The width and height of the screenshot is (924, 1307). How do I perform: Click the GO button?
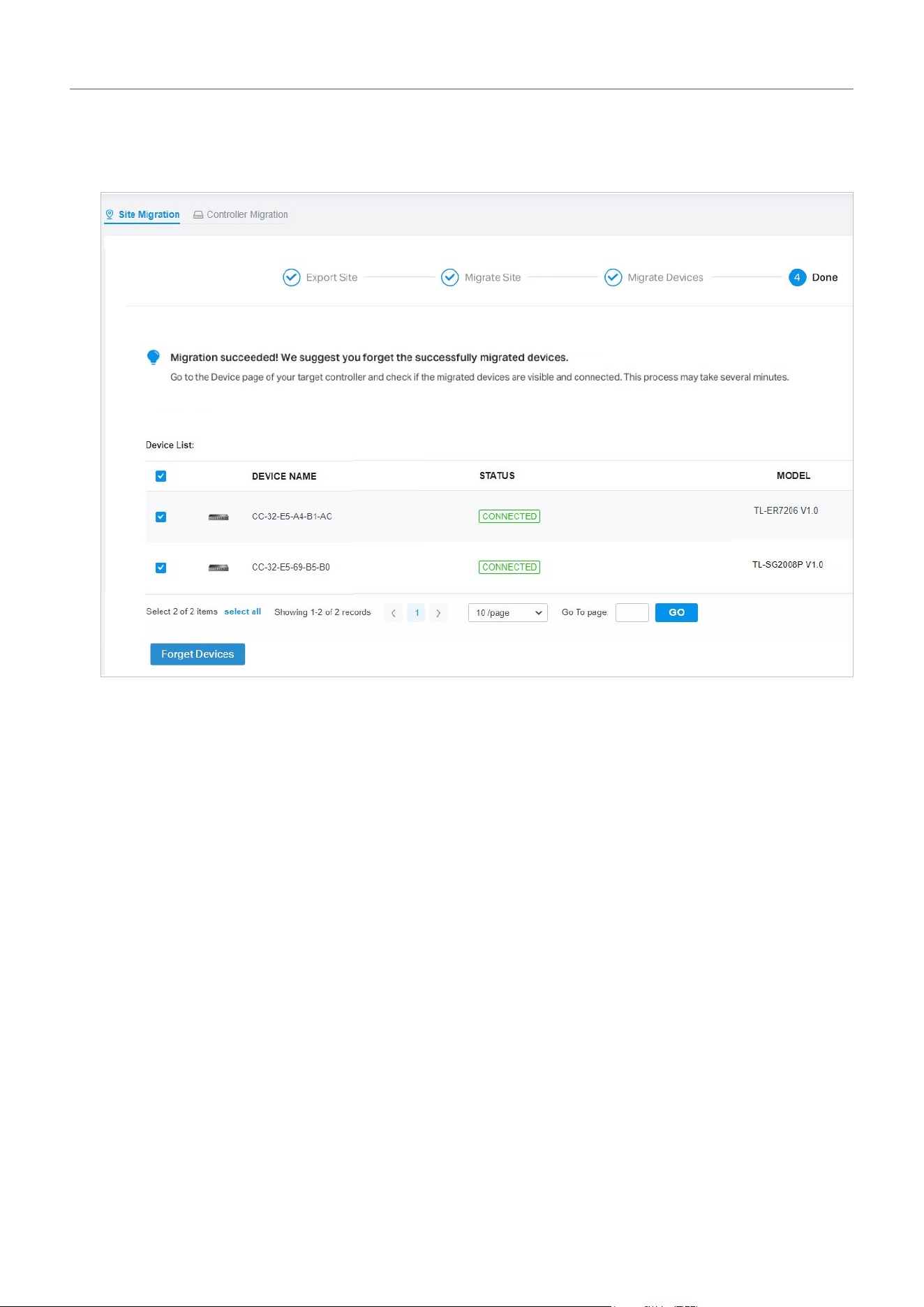(676, 612)
